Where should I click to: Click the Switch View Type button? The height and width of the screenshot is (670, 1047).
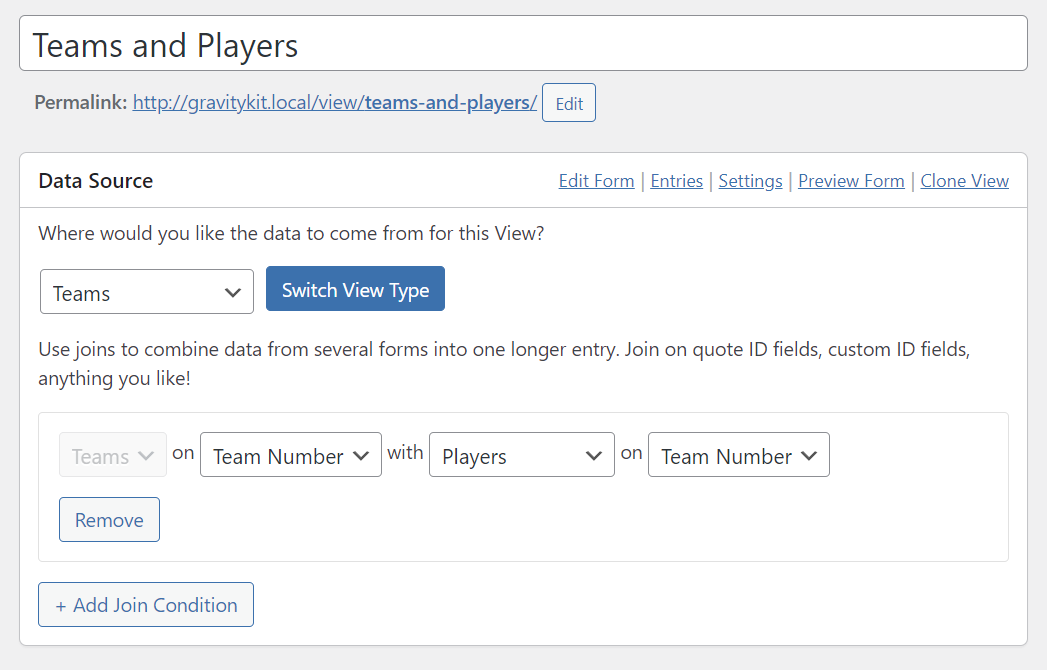(x=355, y=289)
